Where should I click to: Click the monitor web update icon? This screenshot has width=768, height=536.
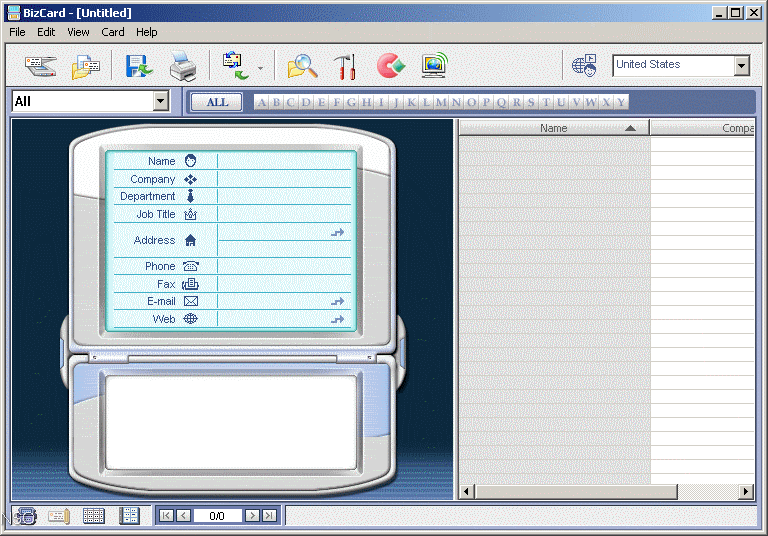(434, 65)
